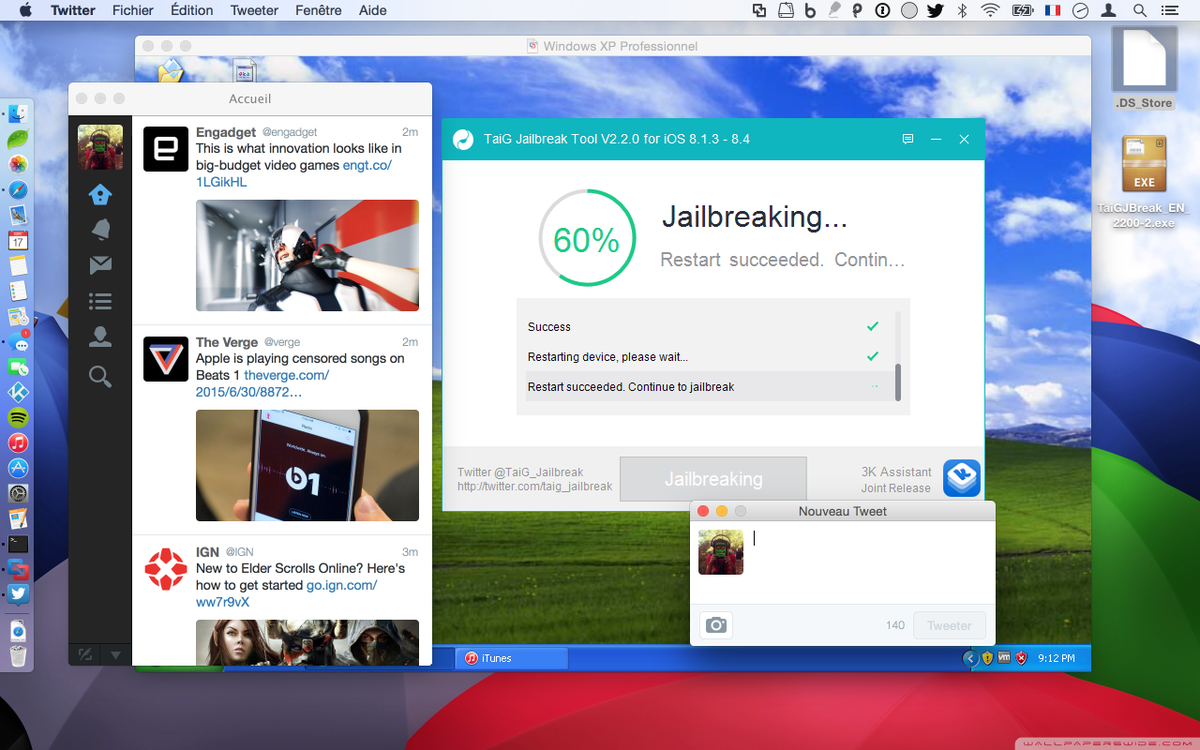Image resolution: width=1200 pixels, height=750 pixels.
Task: Open the 1Password menu bar icon
Action: (883, 10)
